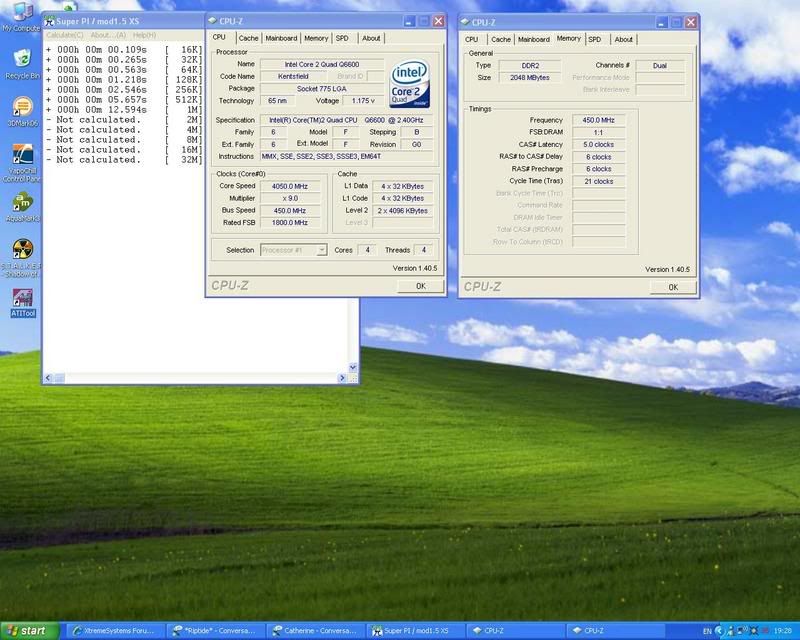Click the system tray clock
This screenshot has height=640, width=800.
(783, 631)
